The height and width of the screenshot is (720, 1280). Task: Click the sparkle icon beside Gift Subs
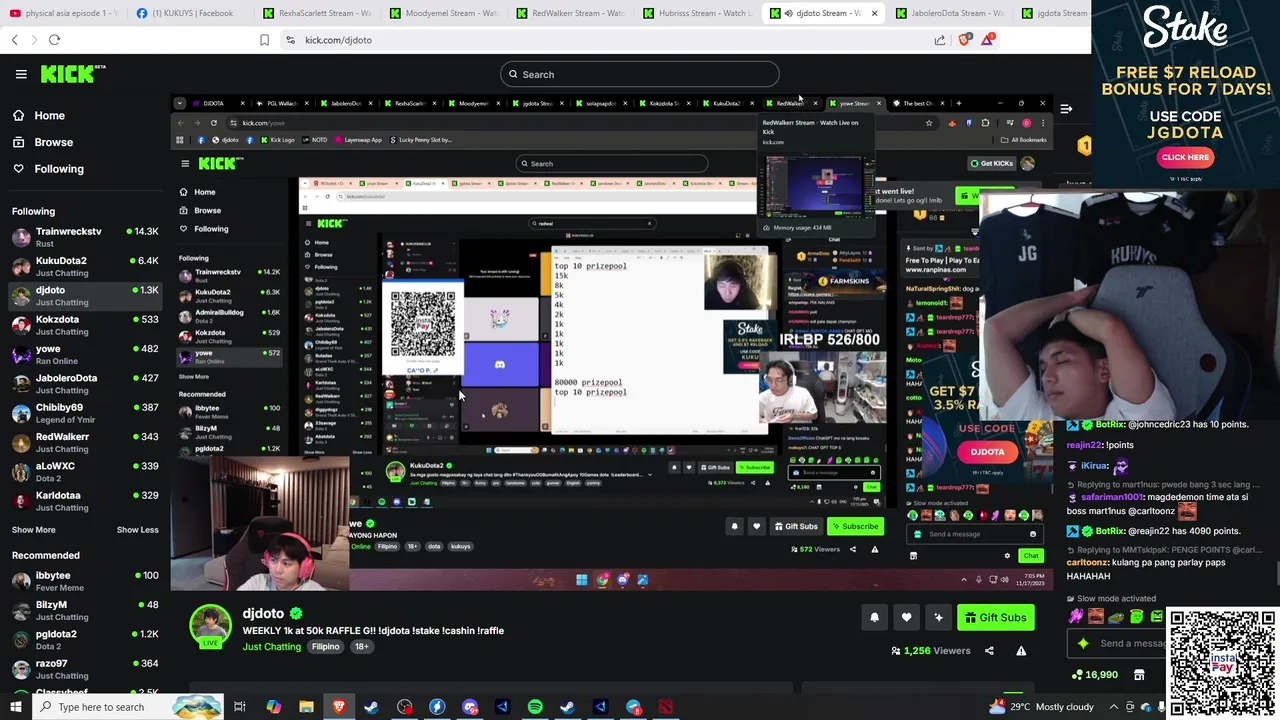coord(938,617)
